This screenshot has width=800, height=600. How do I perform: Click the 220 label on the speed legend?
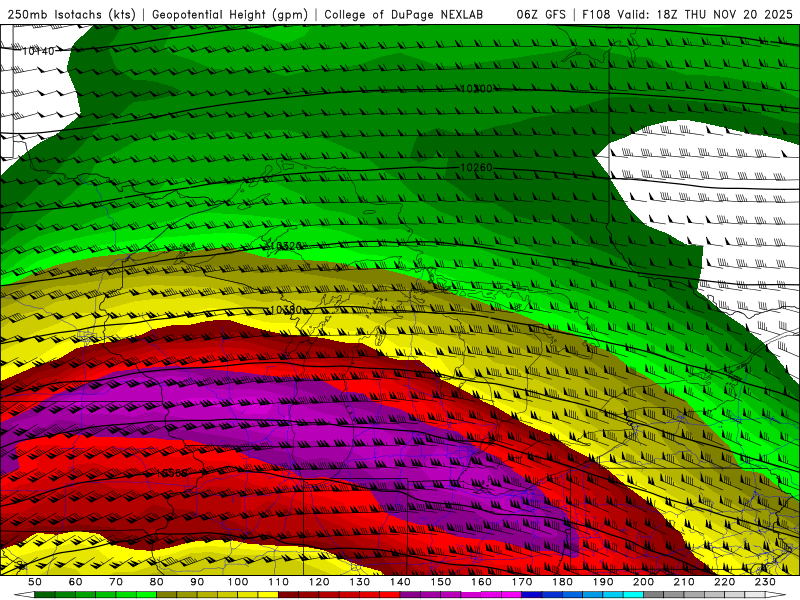(x=724, y=582)
